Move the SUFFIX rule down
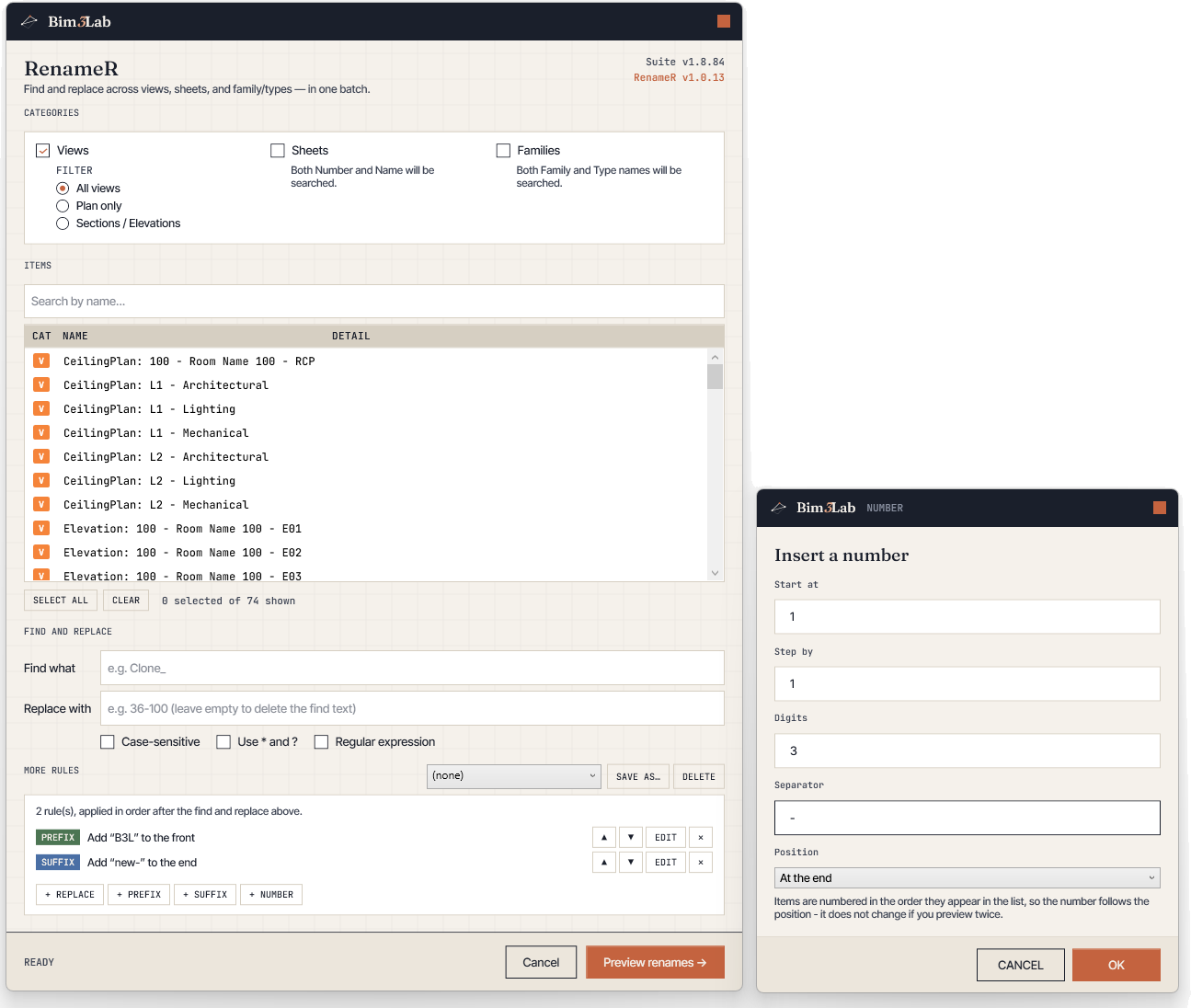This screenshot has height=1008, width=1191. click(631, 863)
